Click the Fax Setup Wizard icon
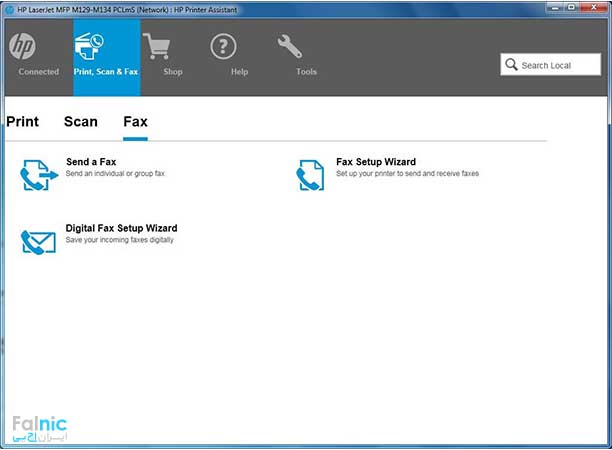Screen dimensions: 612x450 310,175
